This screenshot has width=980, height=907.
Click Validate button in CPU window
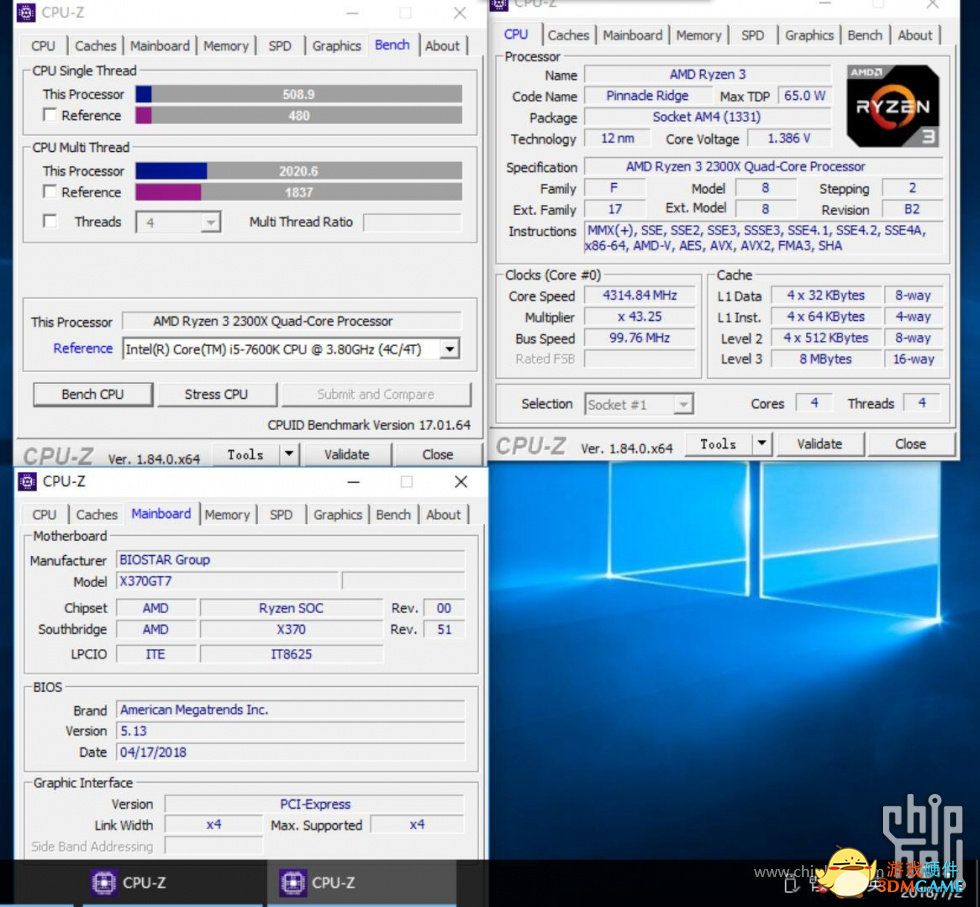point(819,444)
